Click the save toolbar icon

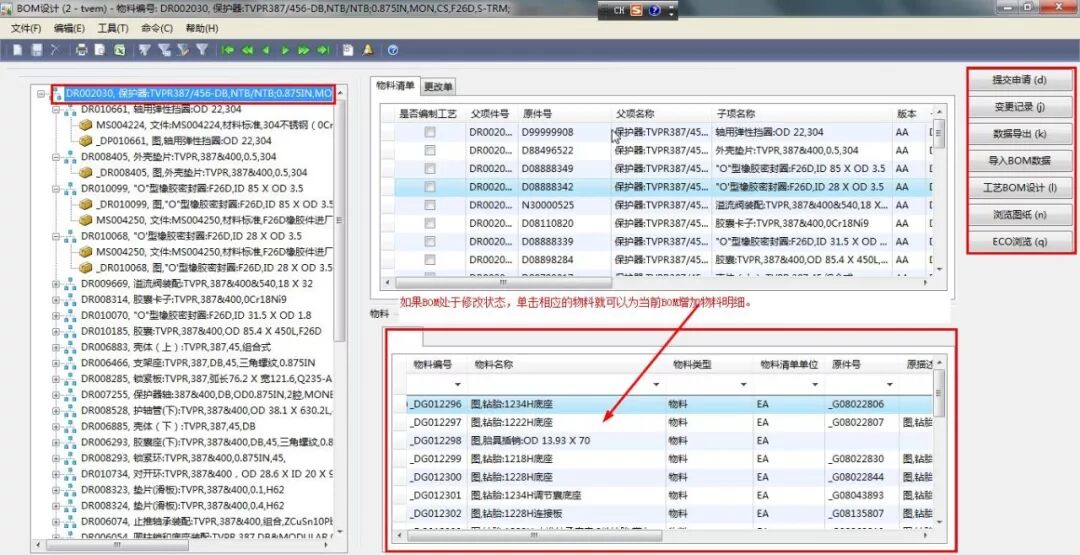coord(37,50)
